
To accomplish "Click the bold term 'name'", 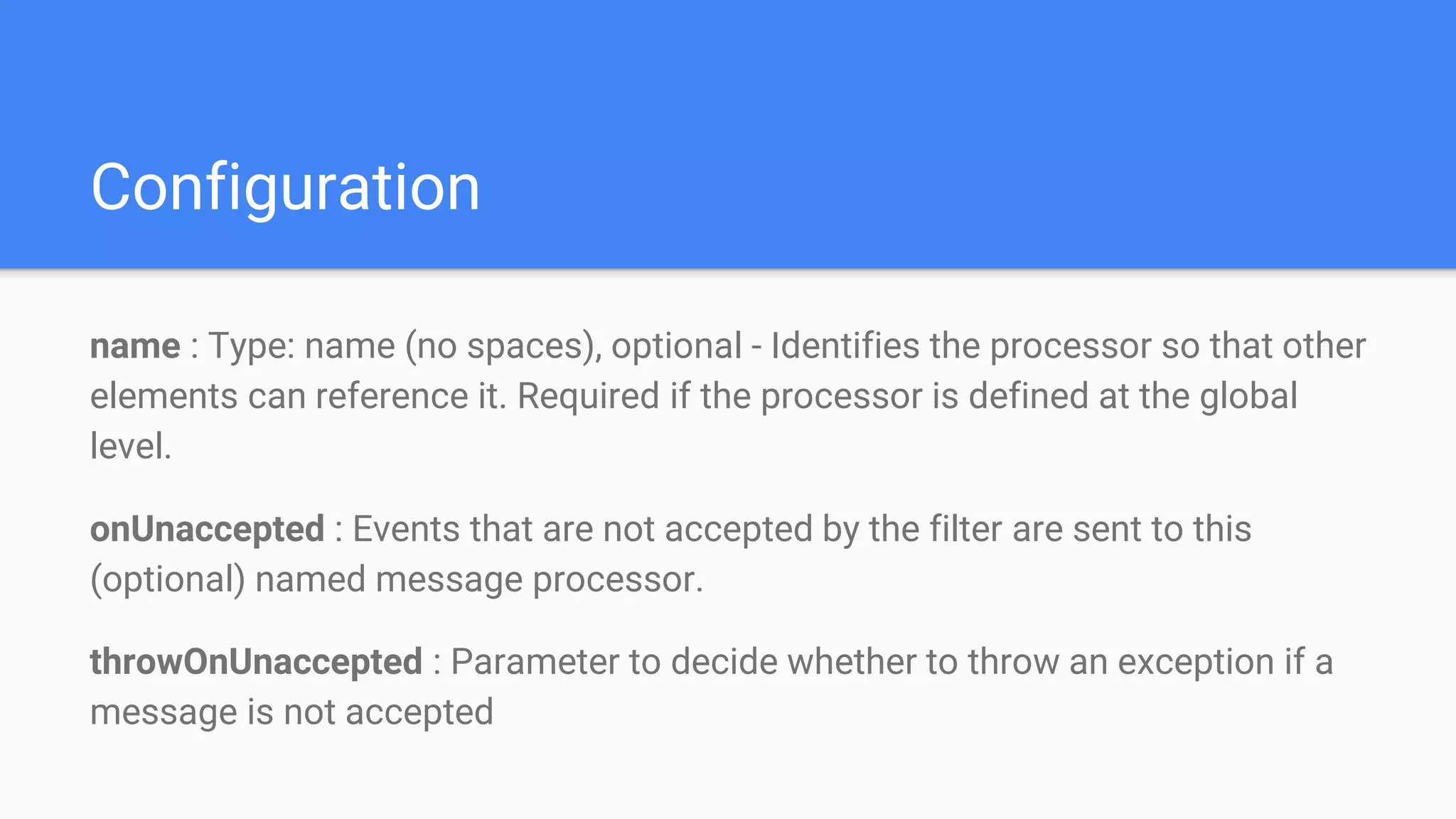I will 135,346.
